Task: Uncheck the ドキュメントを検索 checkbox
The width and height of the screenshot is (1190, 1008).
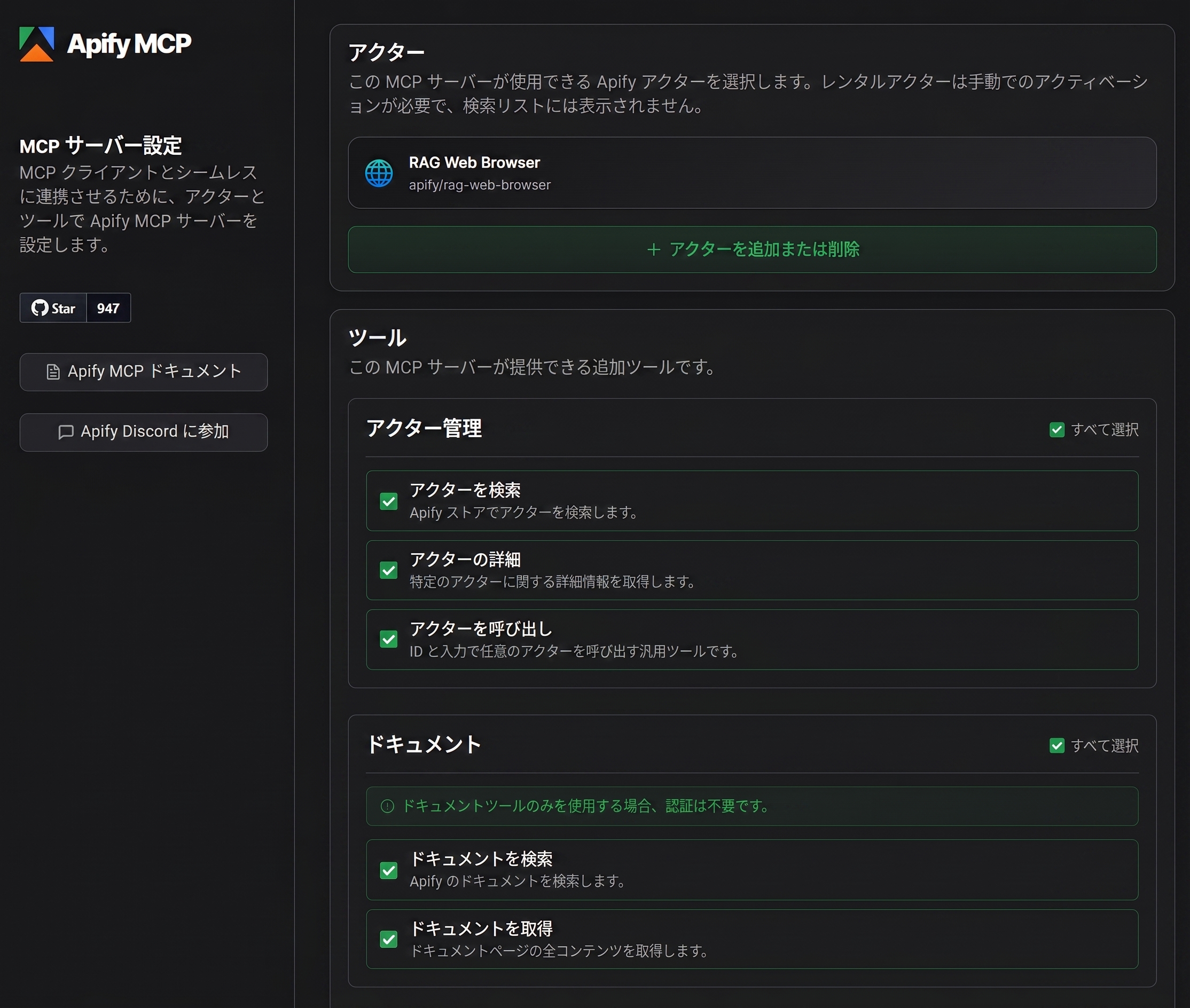Action: pos(389,870)
